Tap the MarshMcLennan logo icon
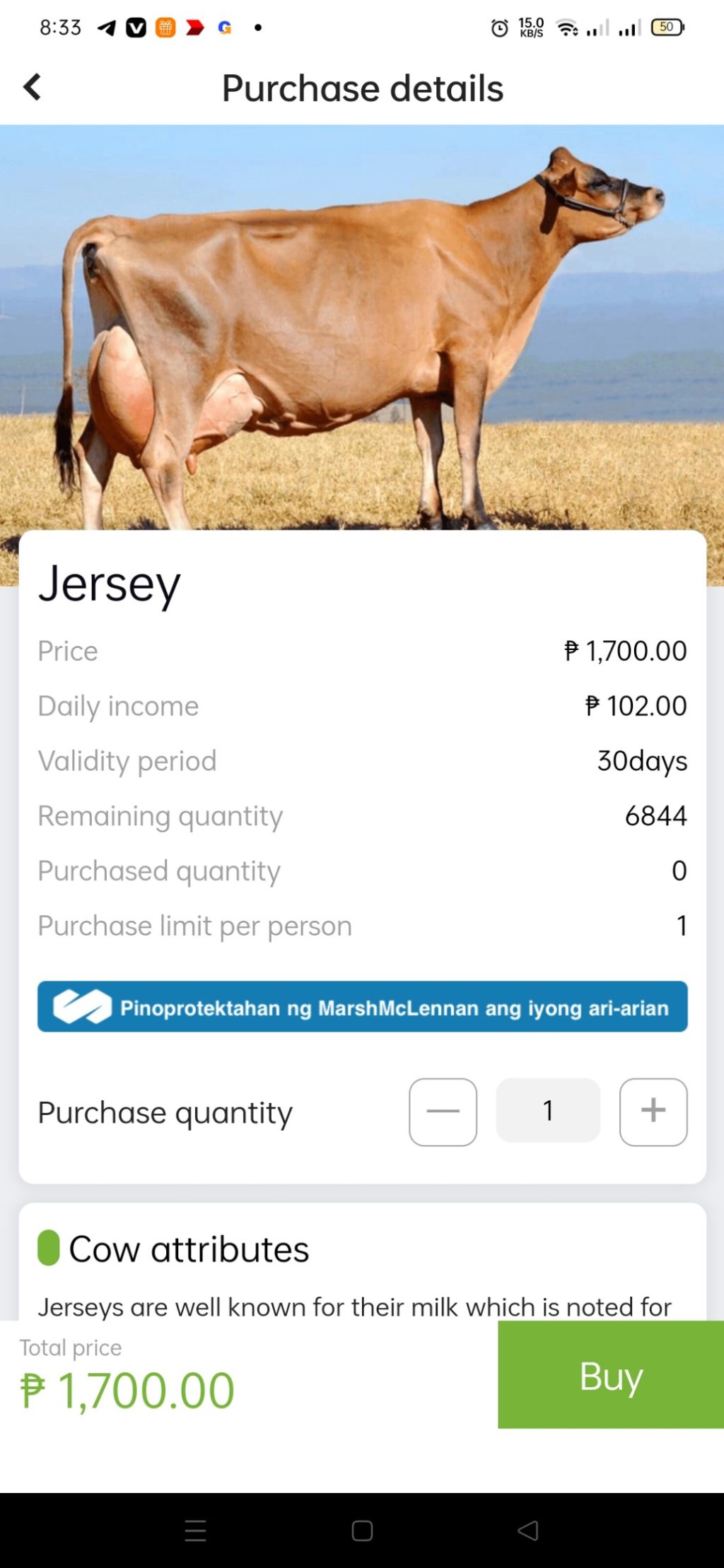 coord(83,1006)
